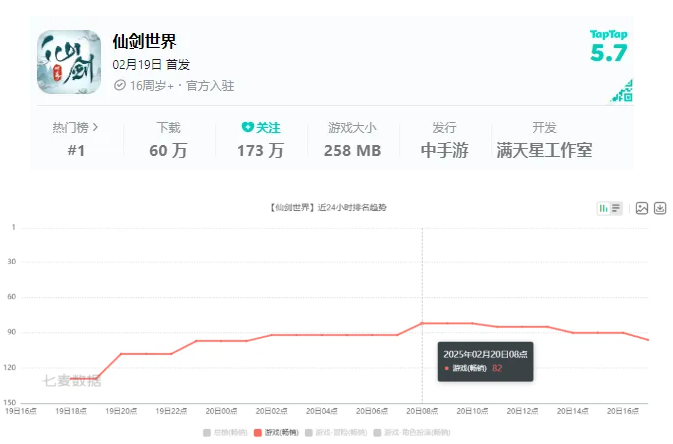Image resolution: width=673 pixels, height=444 pixels.
Task: Click the TapTap rating 5.7
Action: (609, 53)
